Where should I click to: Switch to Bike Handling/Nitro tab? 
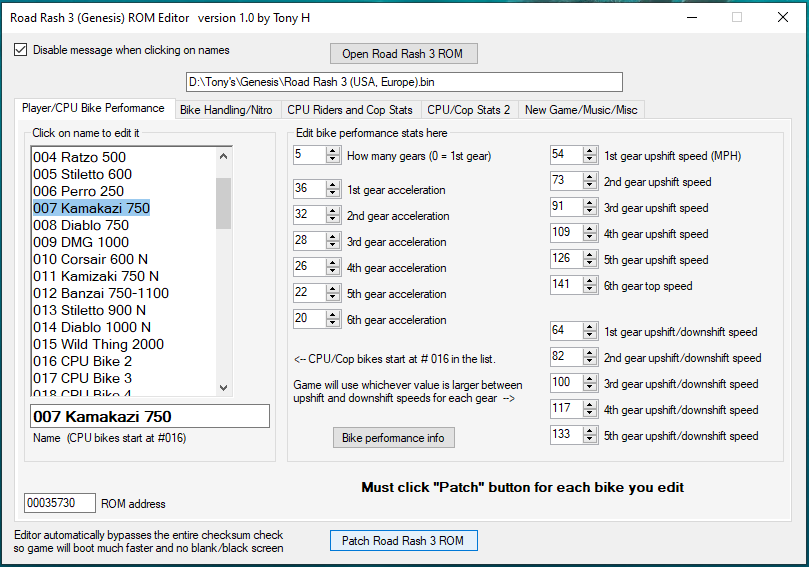point(225,110)
